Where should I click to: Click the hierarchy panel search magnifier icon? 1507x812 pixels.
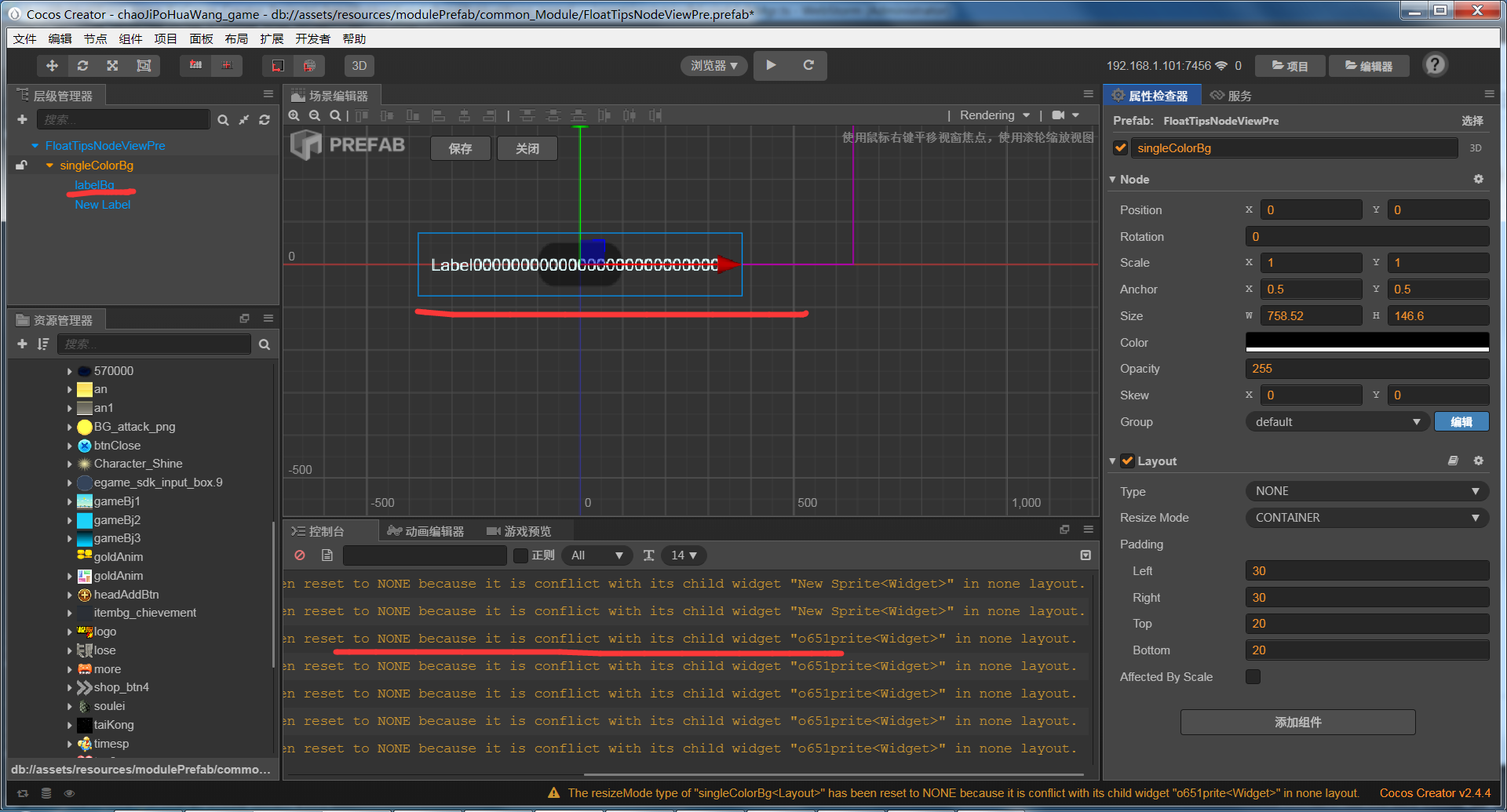pos(223,120)
